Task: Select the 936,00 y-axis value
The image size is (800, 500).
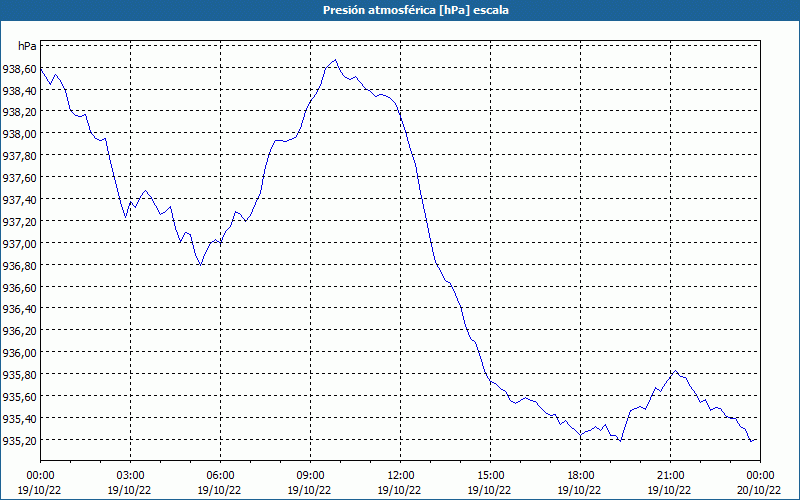Action: click(19, 353)
